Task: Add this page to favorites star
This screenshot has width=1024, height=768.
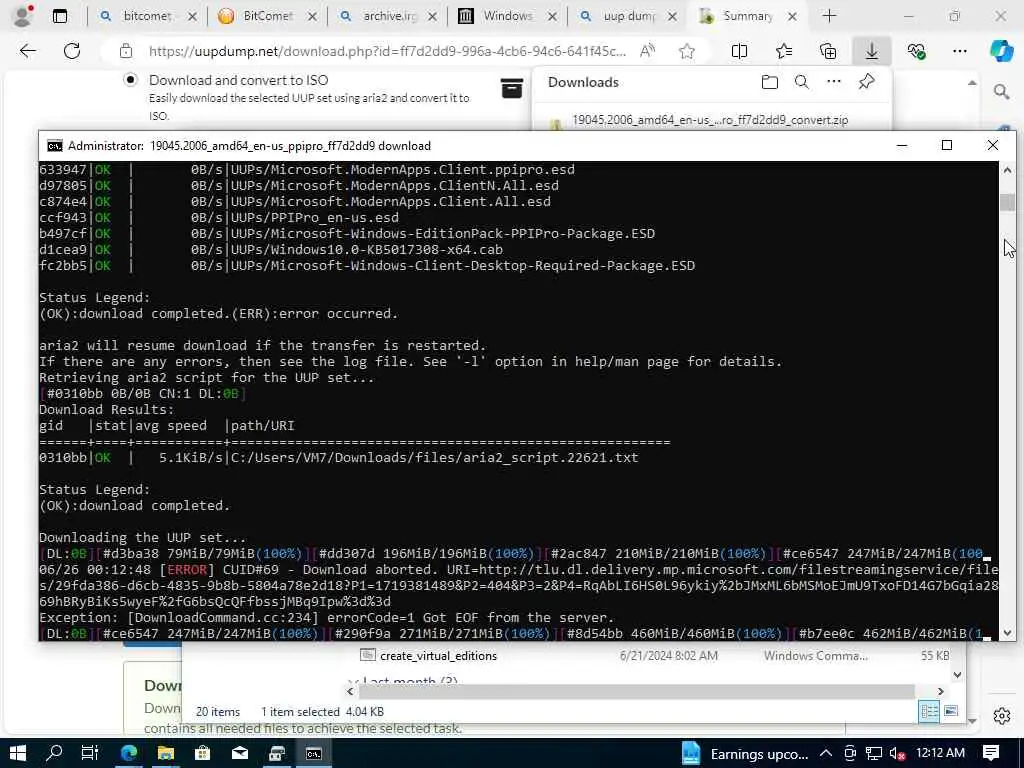Action: click(x=686, y=51)
